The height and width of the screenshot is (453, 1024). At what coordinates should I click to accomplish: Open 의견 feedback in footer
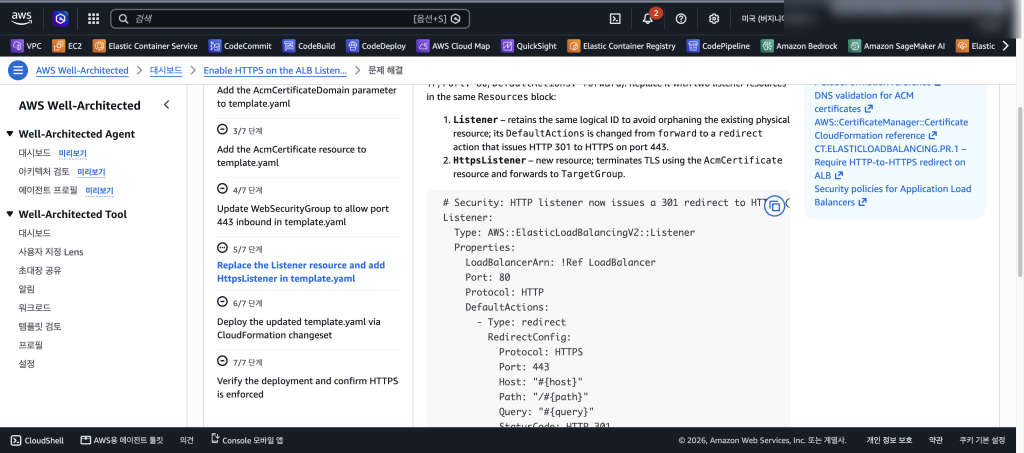pyautogui.click(x=187, y=441)
